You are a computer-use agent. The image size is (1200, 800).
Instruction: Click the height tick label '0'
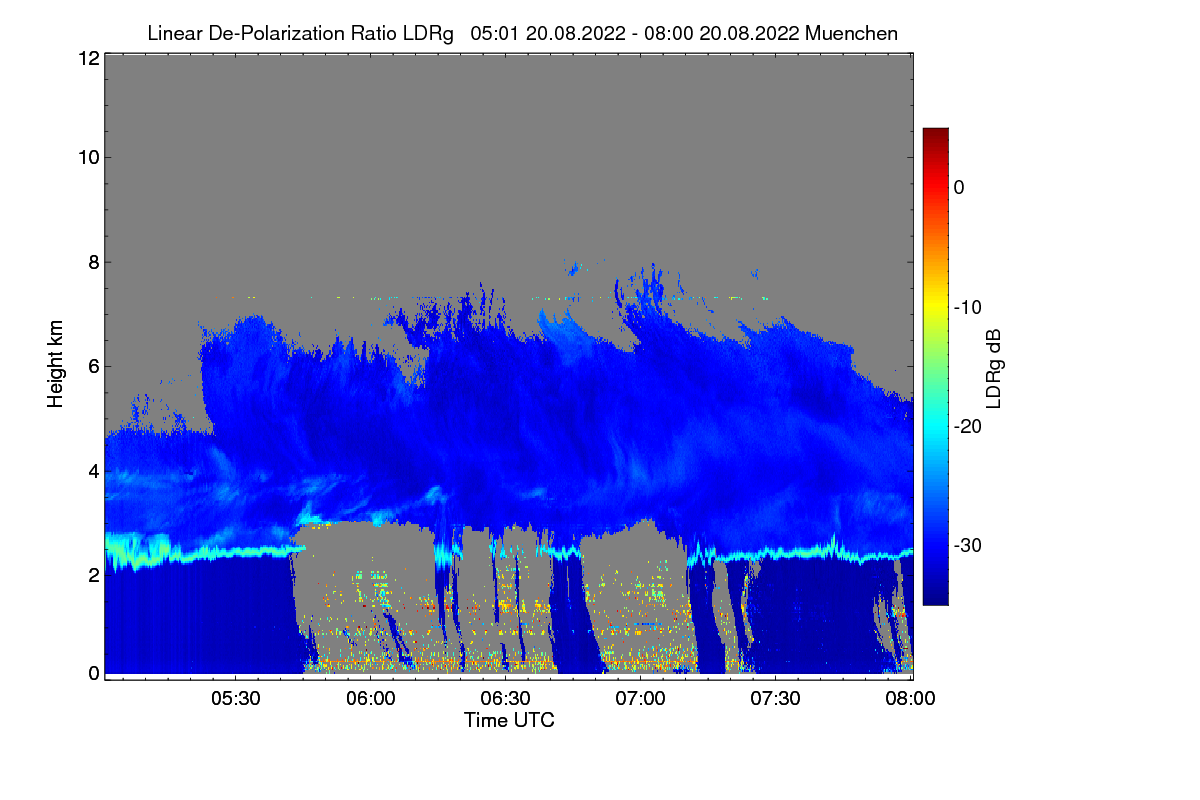pos(92,673)
